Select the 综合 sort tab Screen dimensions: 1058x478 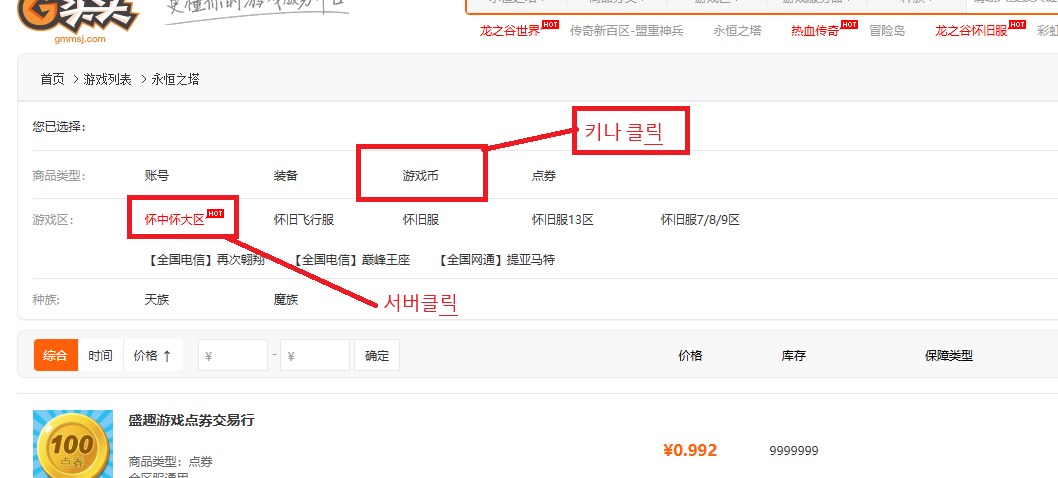(56, 355)
